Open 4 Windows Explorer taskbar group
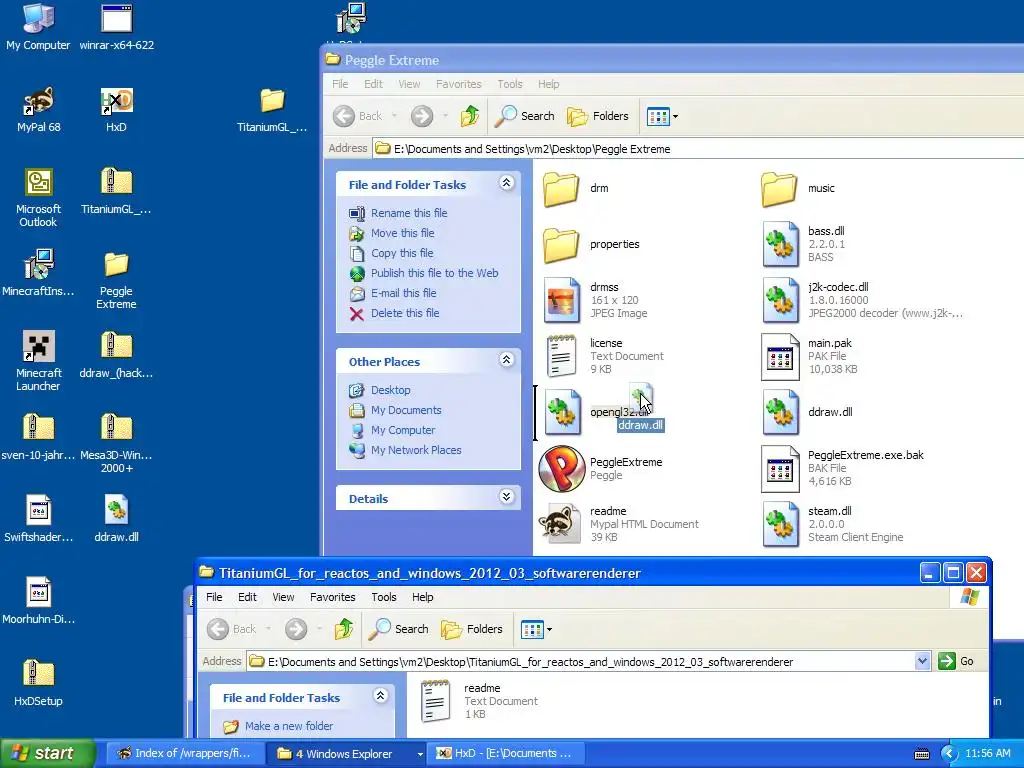This screenshot has height=768, width=1024. coord(348,754)
